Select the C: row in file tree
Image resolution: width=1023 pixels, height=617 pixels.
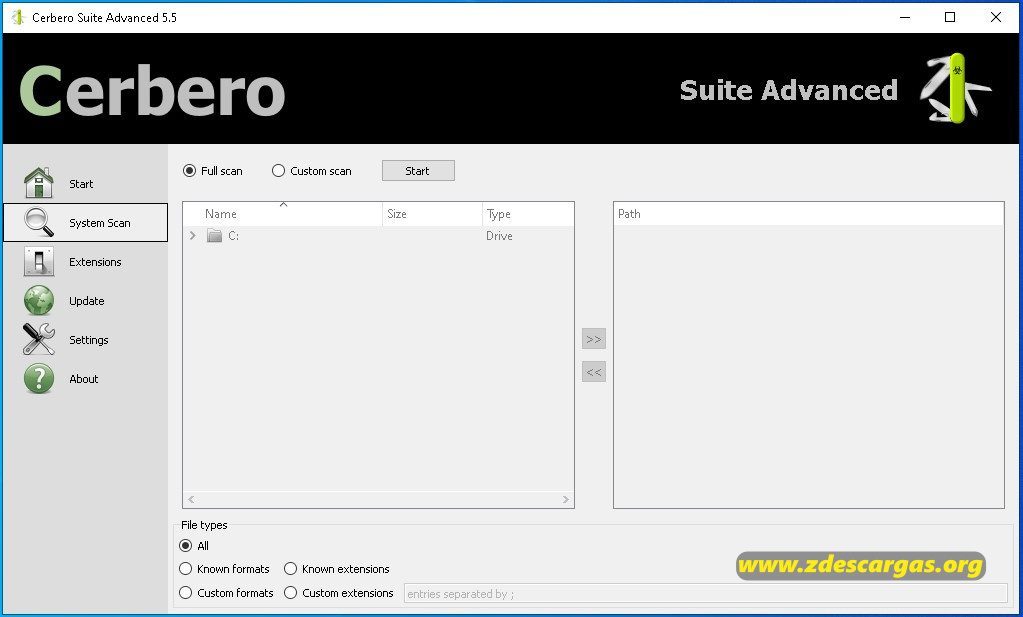[378, 235]
